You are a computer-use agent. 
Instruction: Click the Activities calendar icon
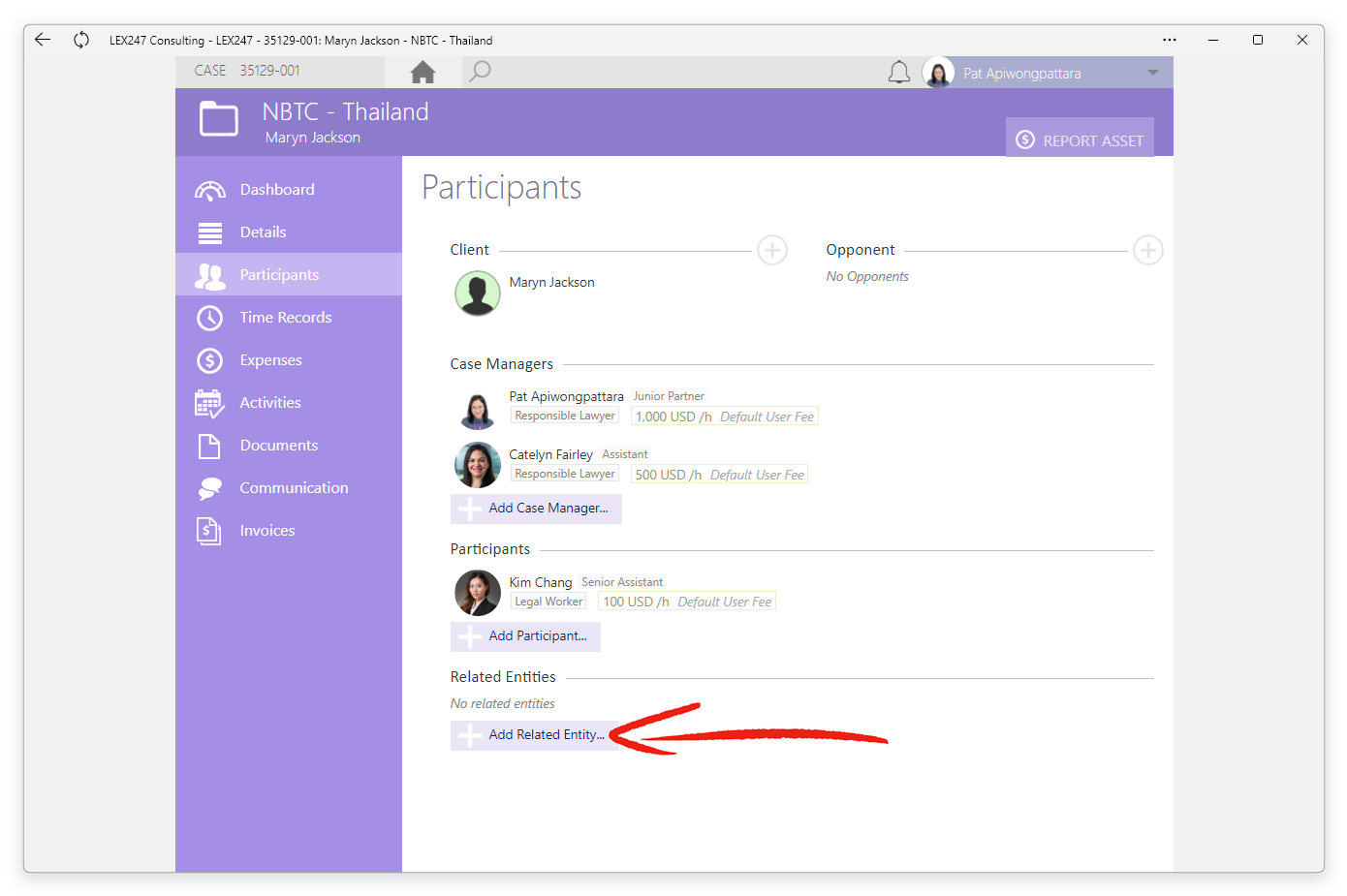[x=209, y=403]
